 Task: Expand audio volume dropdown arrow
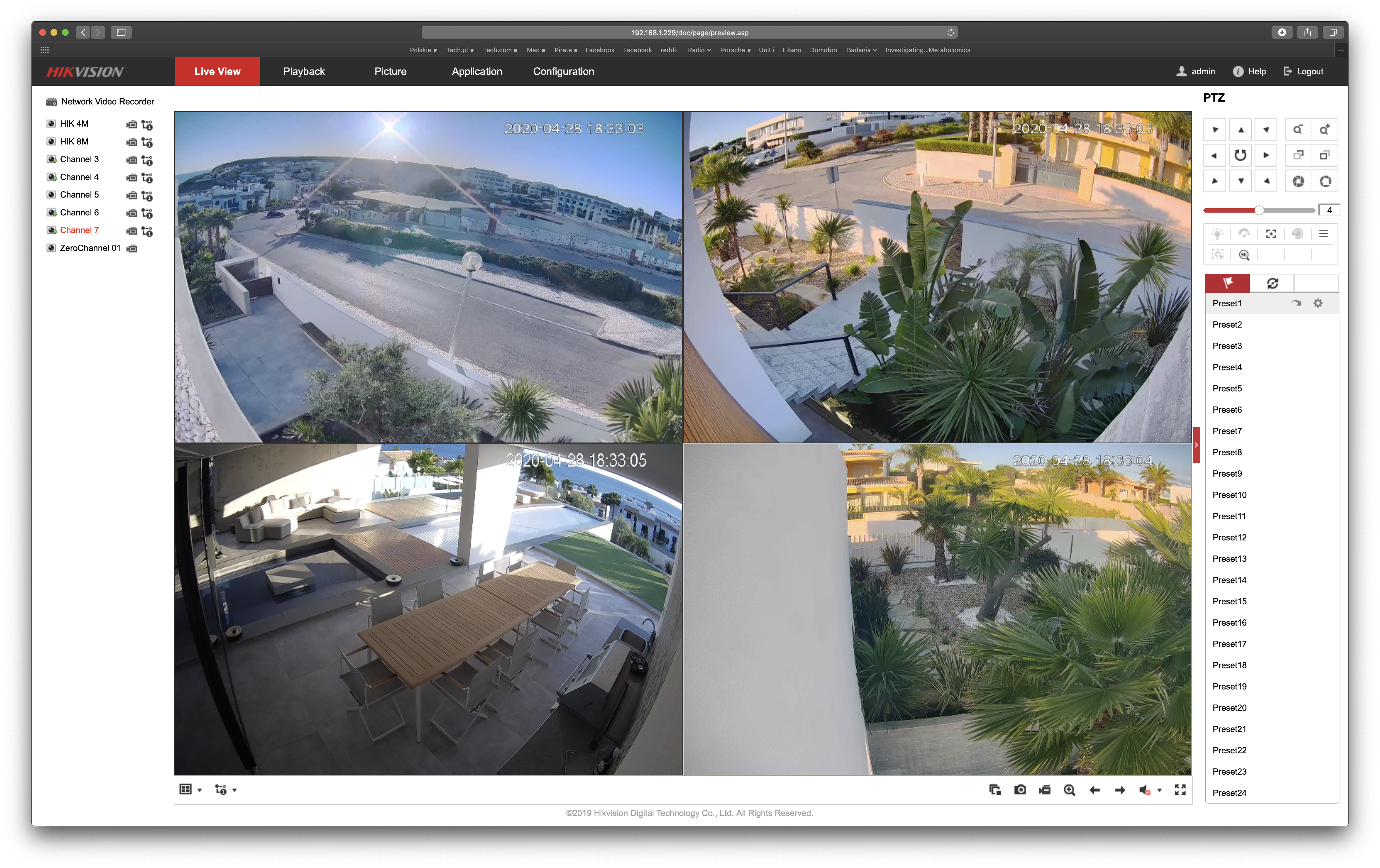tap(1159, 790)
